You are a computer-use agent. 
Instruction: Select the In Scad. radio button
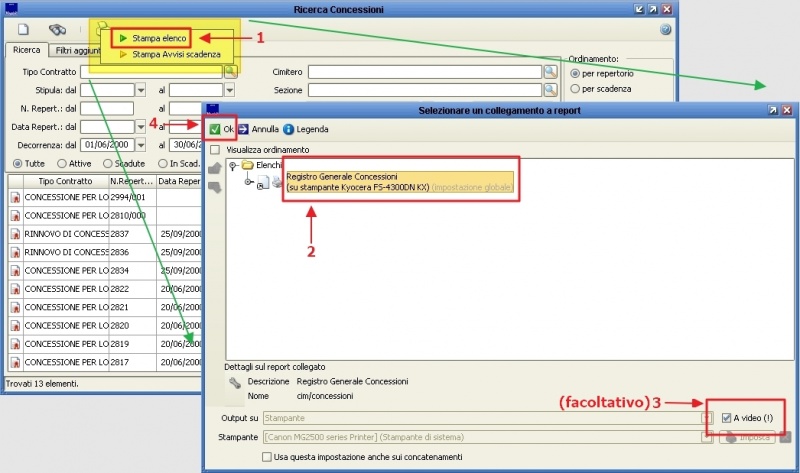tap(163, 164)
